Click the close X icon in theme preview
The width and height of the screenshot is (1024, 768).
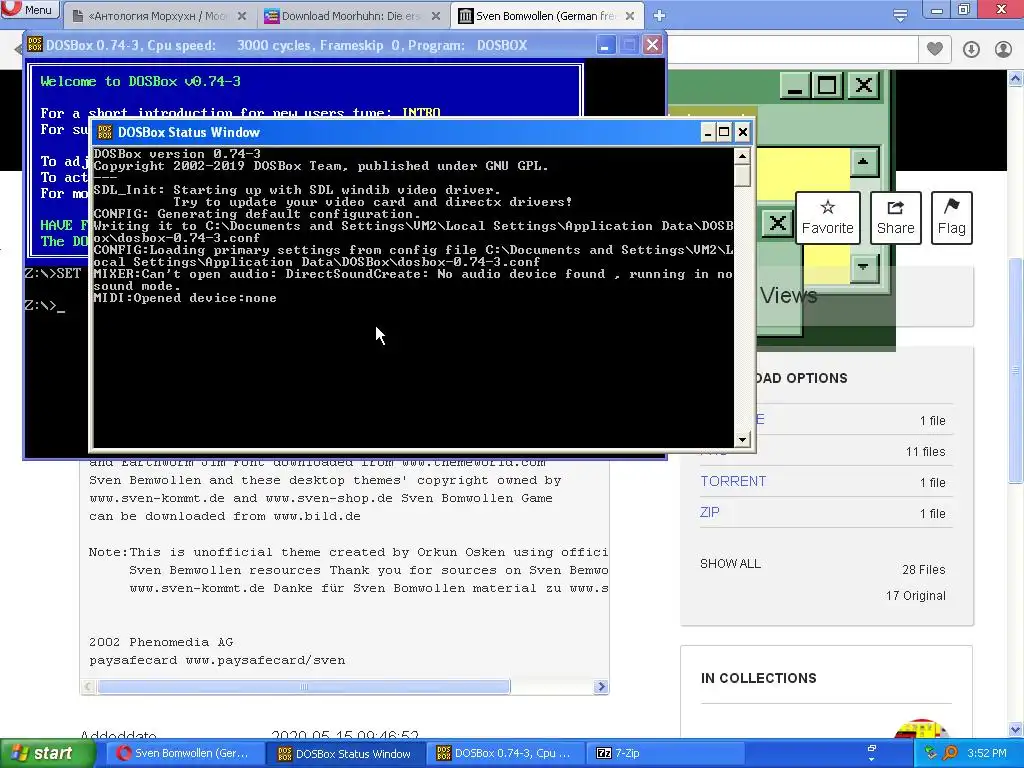pyautogui.click(x=863, y=85)
